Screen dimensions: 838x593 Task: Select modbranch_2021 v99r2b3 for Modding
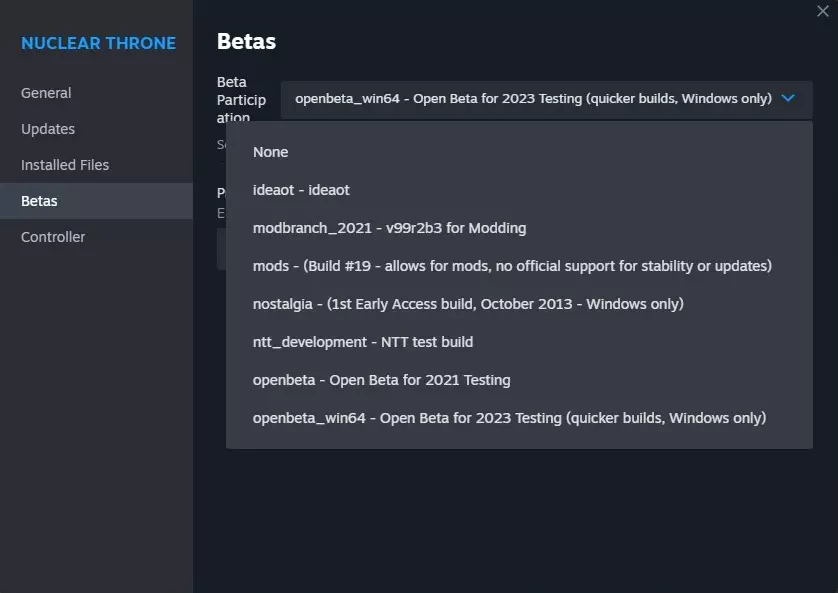[x=389, y=228]
